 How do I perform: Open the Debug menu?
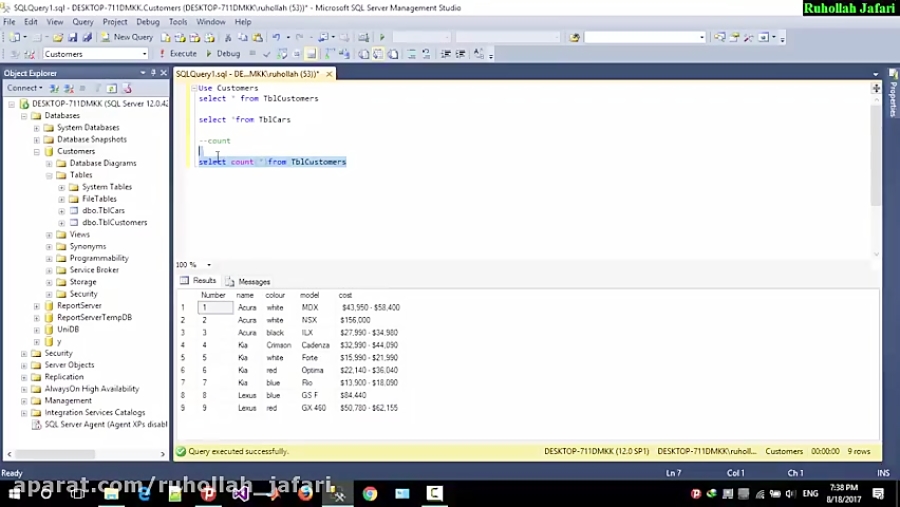148,22
